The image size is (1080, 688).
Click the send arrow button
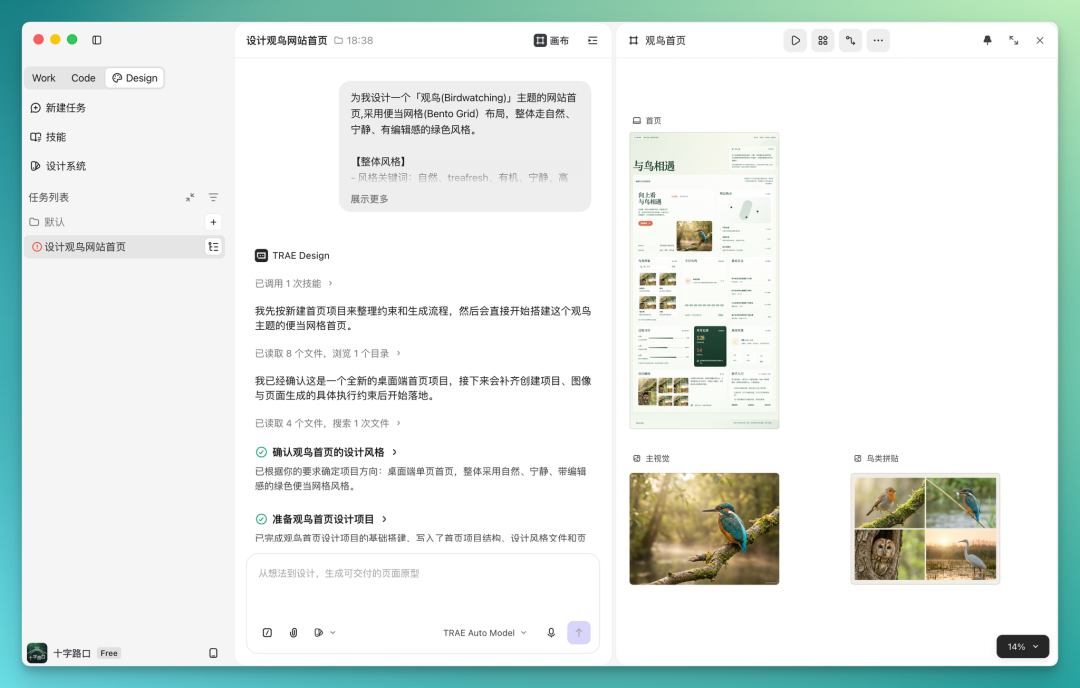[x=579, y=633]
